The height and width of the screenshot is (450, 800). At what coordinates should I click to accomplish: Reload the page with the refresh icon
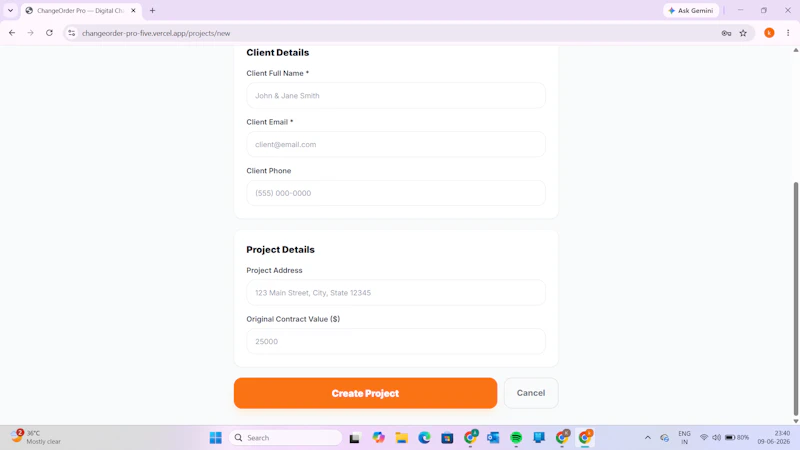(49, 33)
